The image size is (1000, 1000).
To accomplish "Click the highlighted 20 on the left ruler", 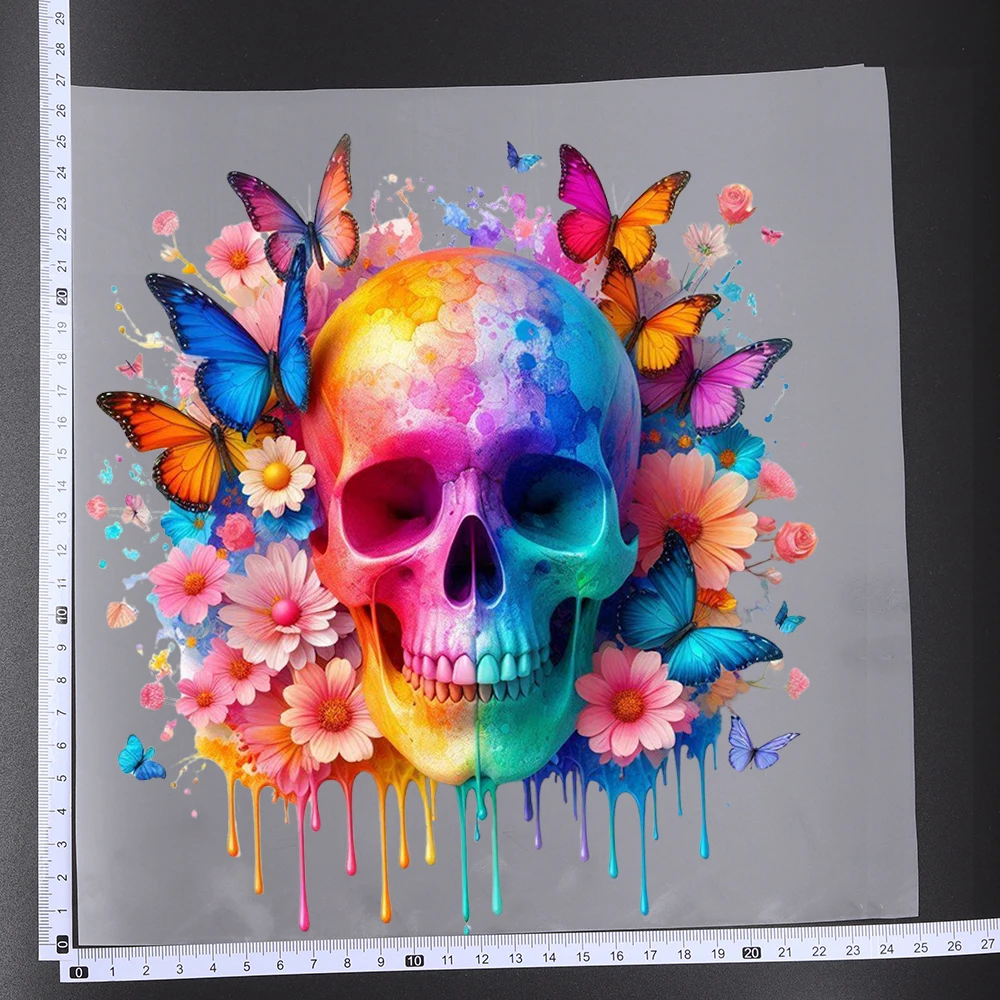I will [x=62, y=297].
